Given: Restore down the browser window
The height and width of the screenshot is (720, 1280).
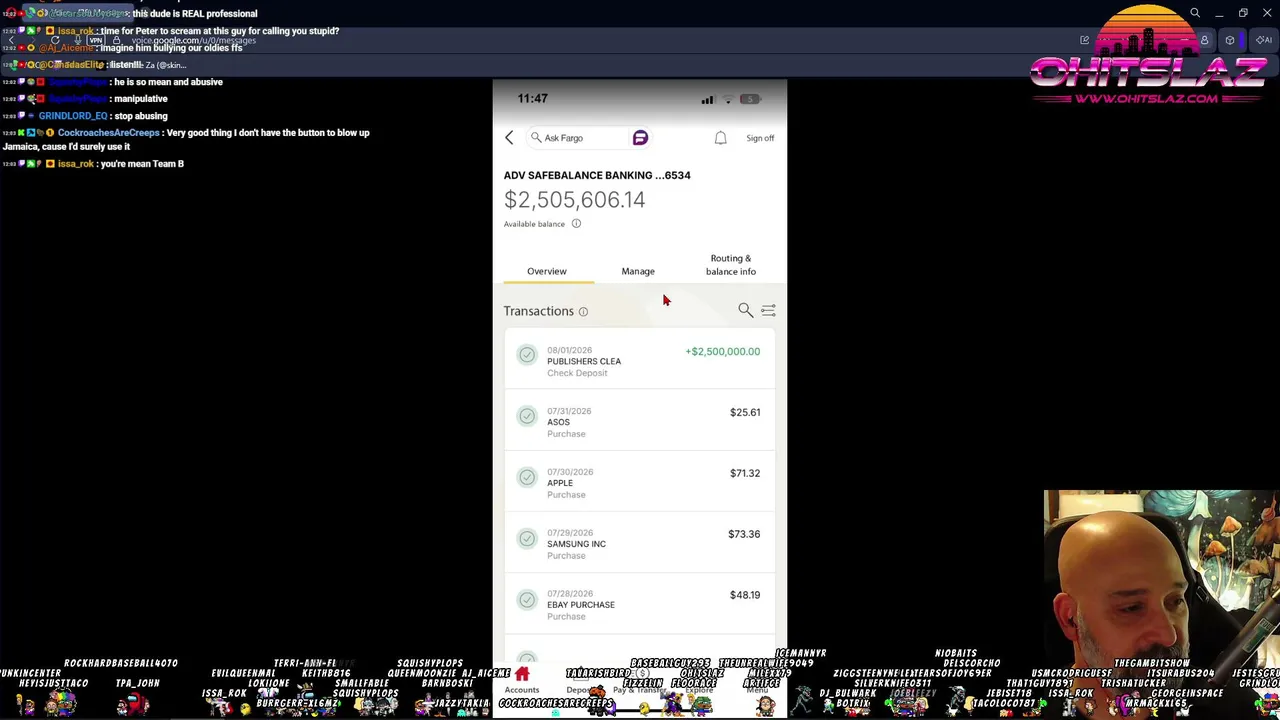Looking at the screenshot, I should (x=1243, y=13).
